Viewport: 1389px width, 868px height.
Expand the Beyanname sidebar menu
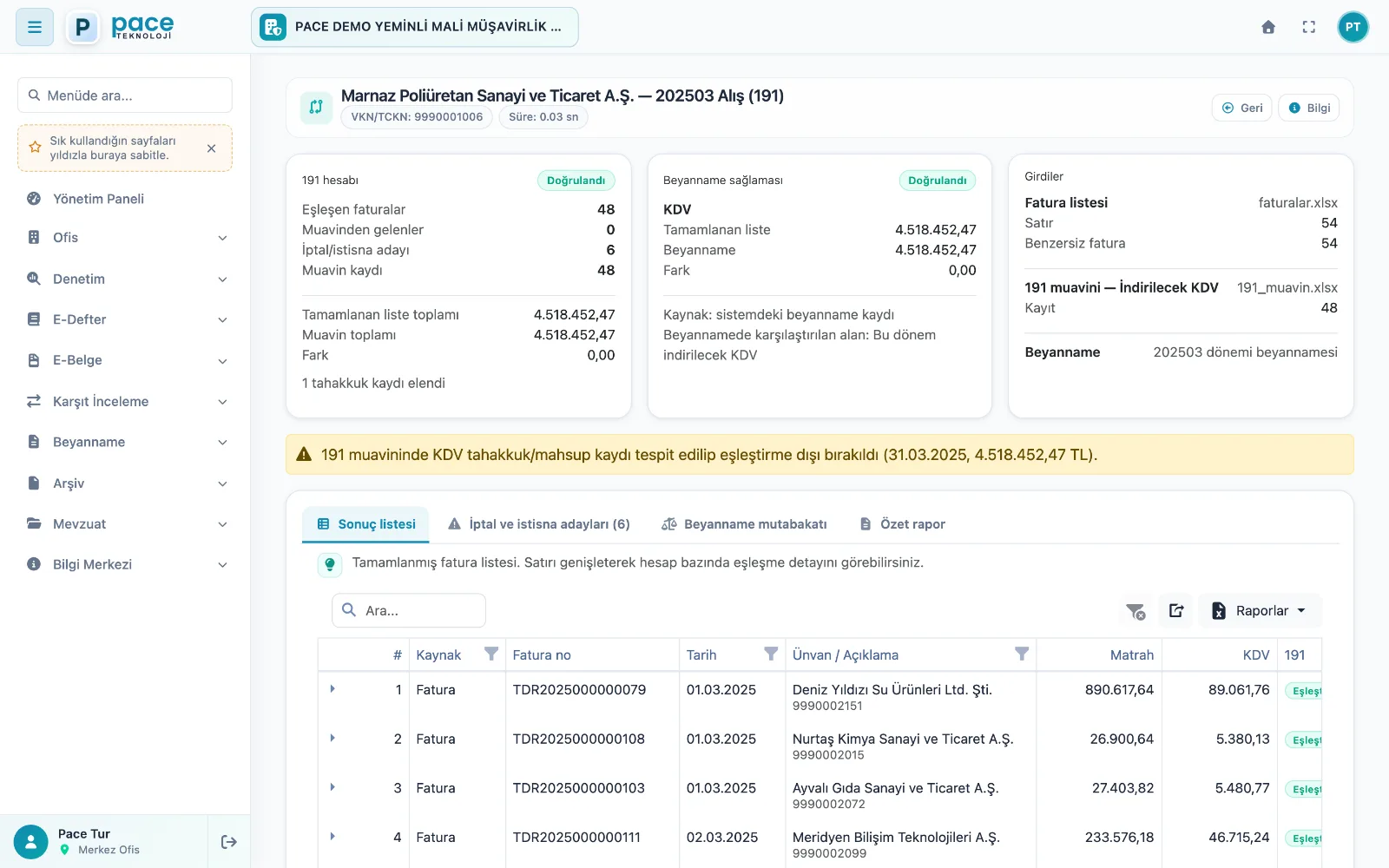[x=126, y=442]
